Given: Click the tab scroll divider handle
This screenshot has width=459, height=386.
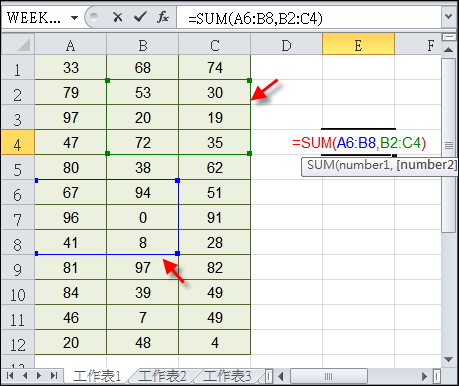Looking at the screenshot, I should pyautogui.click(x=269, y=377).
